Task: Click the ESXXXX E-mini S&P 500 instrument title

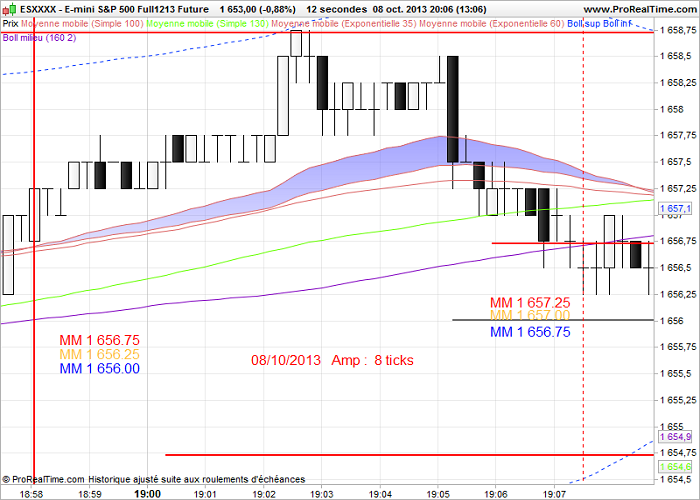Action: [114, 9]
